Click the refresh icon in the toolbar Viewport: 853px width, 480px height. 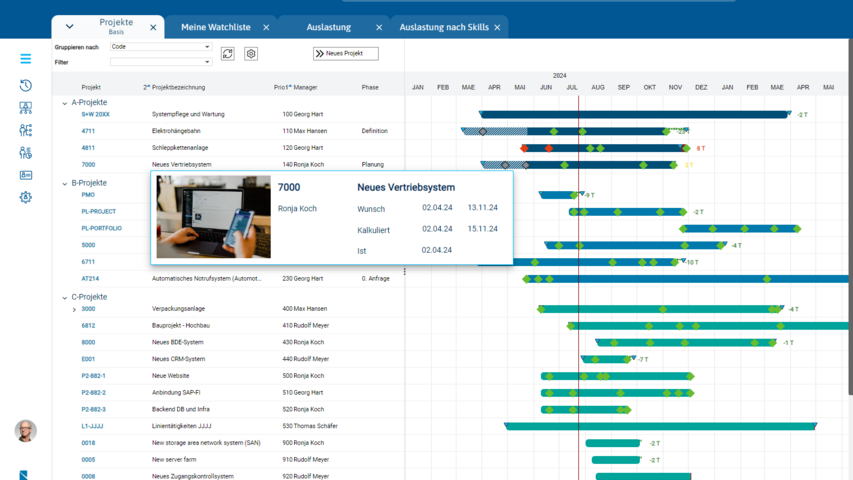227,54
